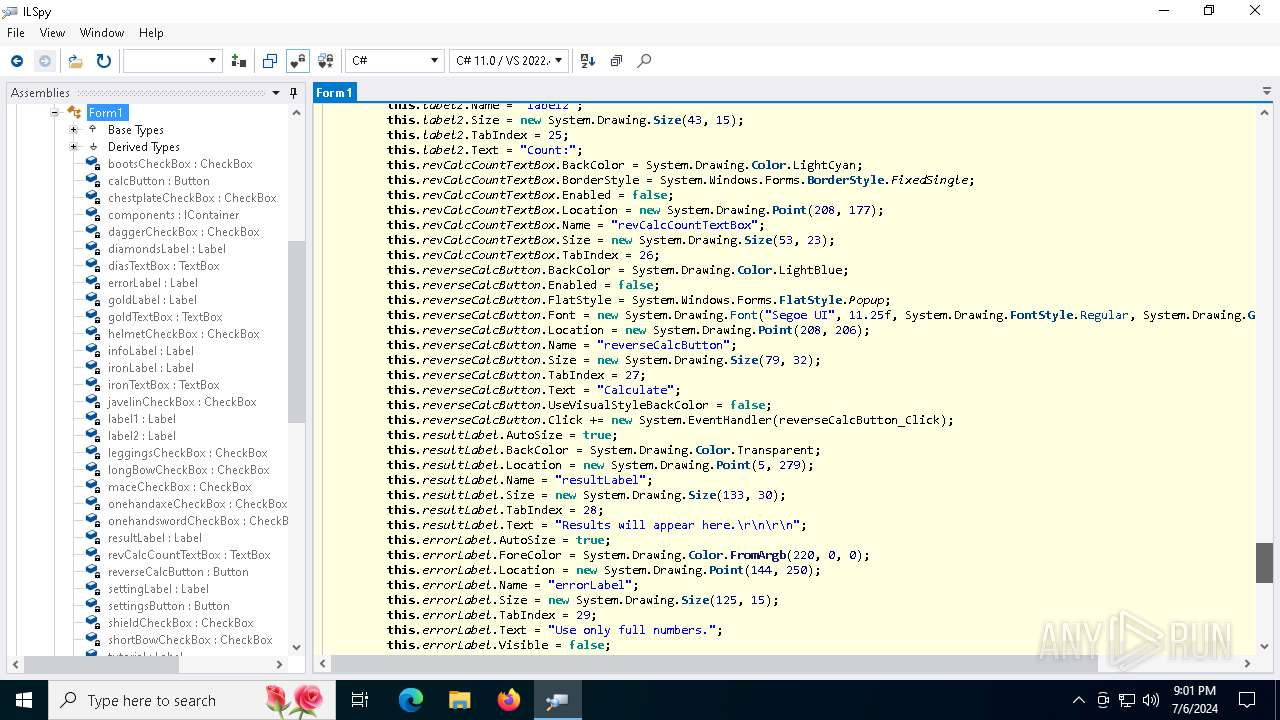The width and height of the screenshot is (1280, 720).
Task: Click the Forward navigation arrow
Action: click(44, 61)
